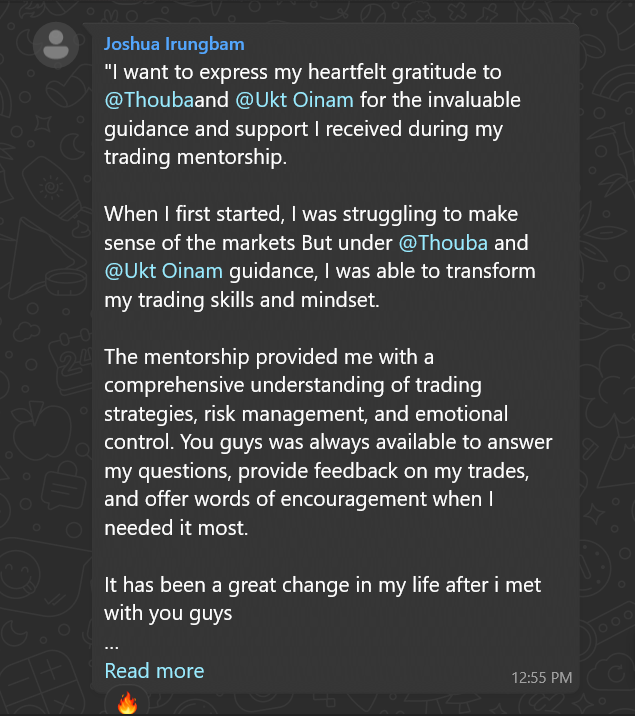
Task: Click the line "my trading skills and mindset."
Action: pos(242,300)
